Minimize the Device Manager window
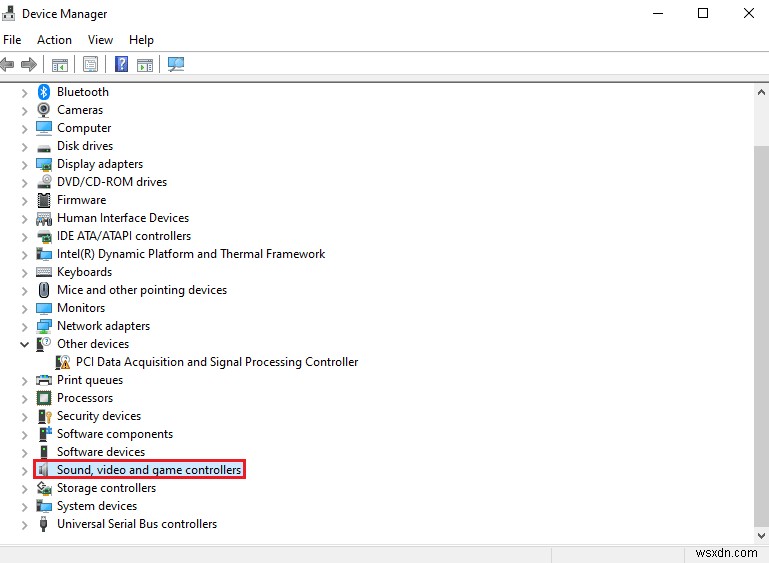The image size is (769, 563). (x=658, y=13)
